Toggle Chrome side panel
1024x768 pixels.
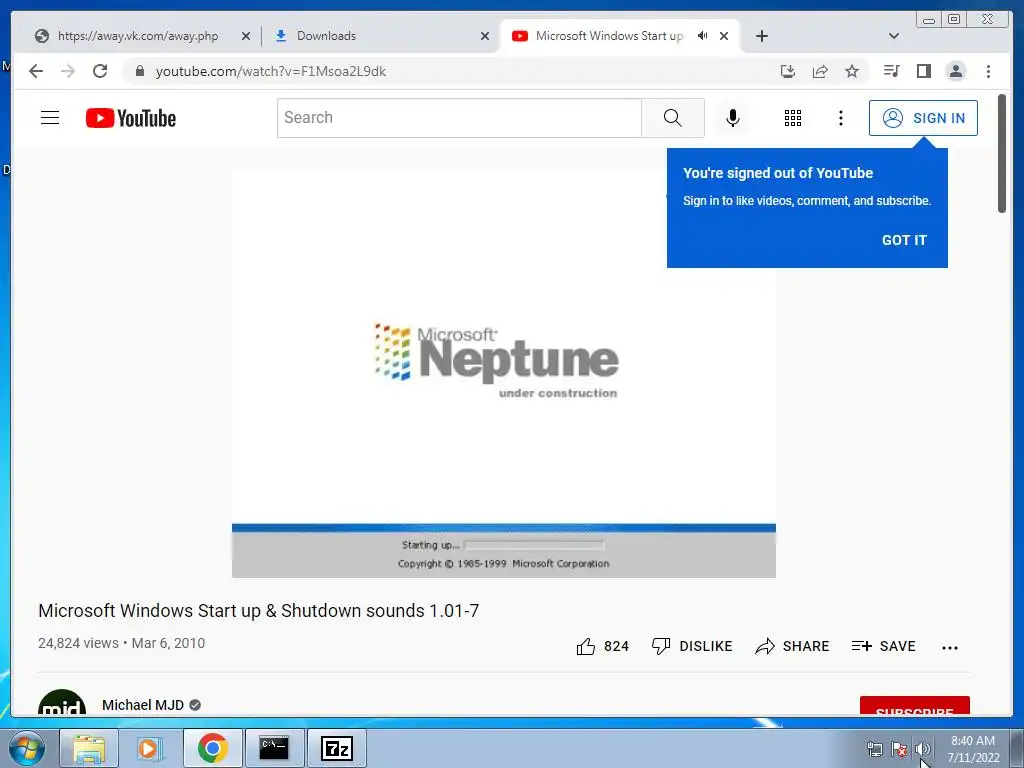click(923, 71)
